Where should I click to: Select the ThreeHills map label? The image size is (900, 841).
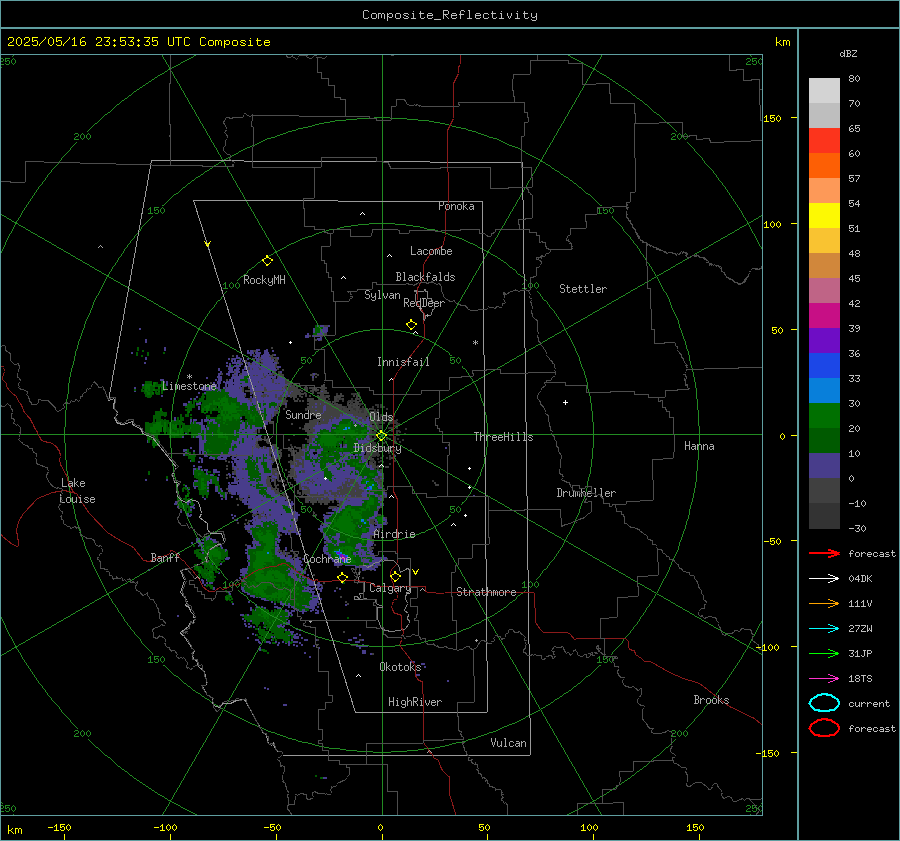tap(503, 437)
